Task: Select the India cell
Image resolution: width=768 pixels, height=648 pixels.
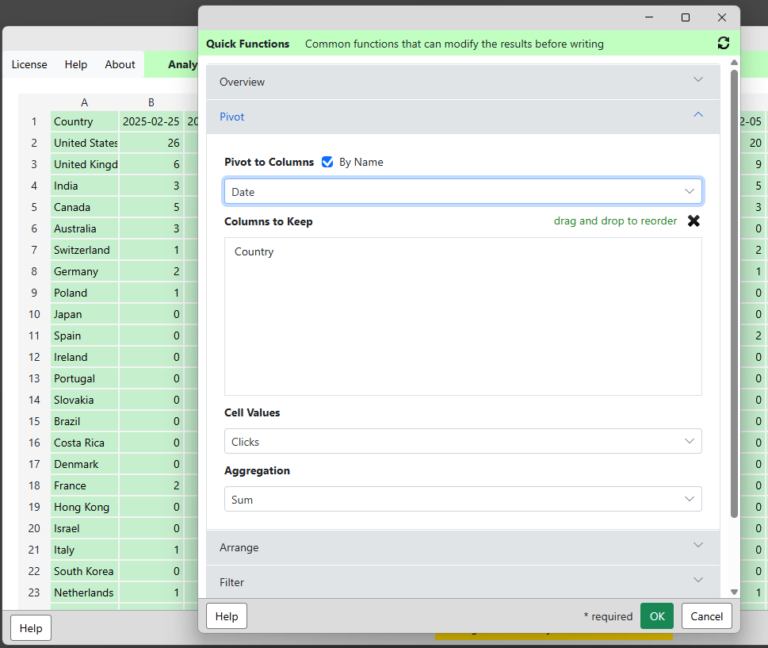Action: pos(84,186)
